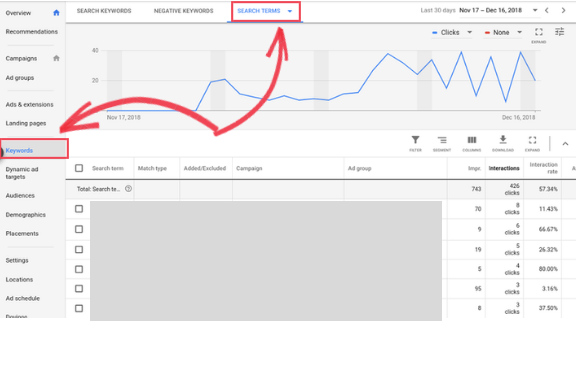Screen dimensions: 576x384
Task: Open the date range dropdown arrow
Action: tap(535, 10)
